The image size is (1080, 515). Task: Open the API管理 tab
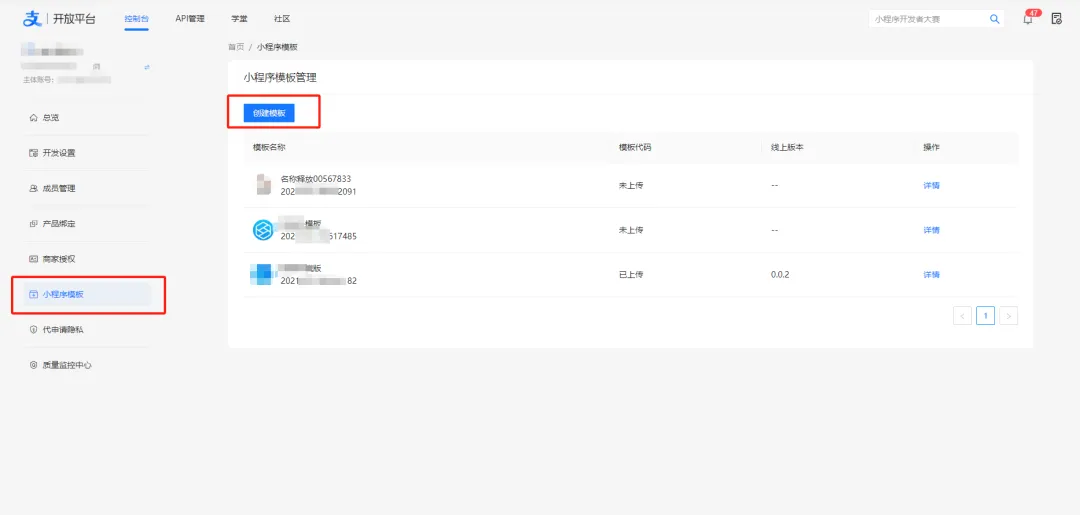pos(190,19)
